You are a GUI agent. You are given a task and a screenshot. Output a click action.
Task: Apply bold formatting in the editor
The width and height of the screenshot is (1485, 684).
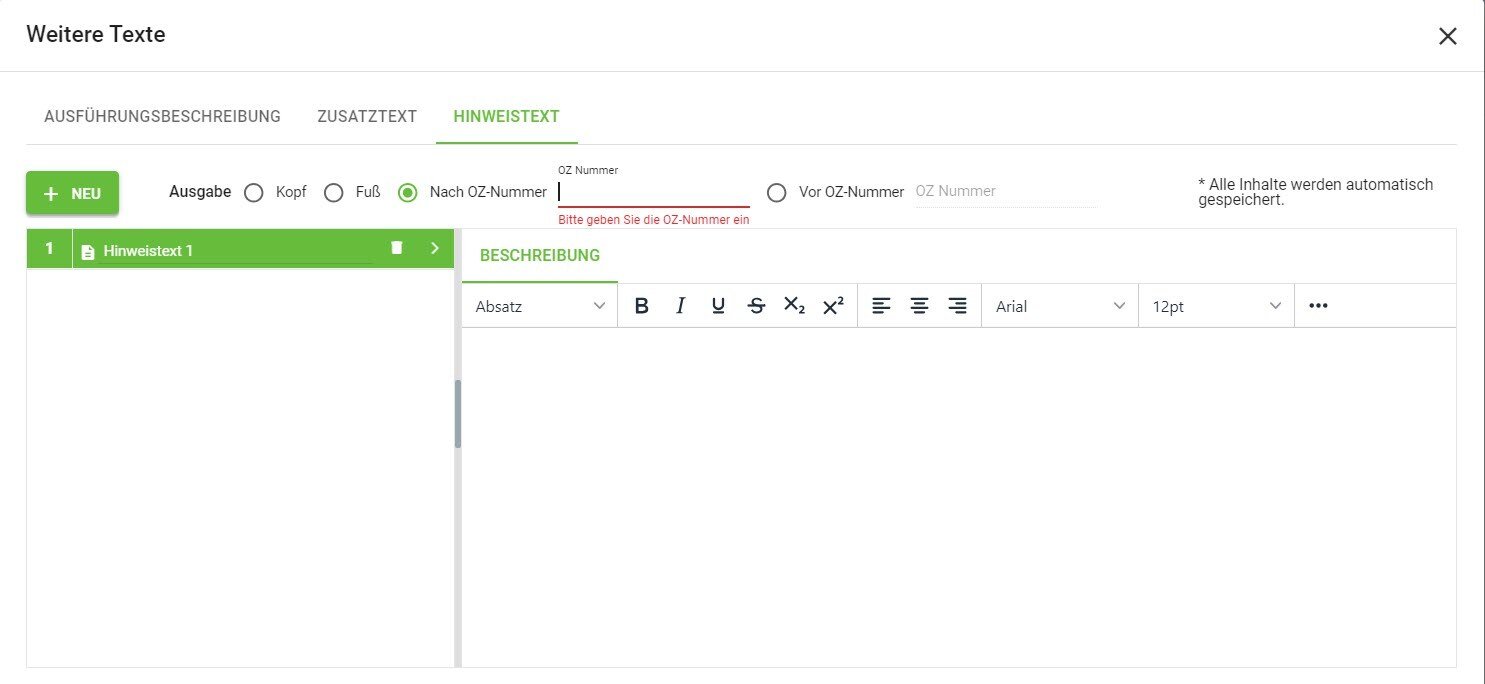coord(642,306)
